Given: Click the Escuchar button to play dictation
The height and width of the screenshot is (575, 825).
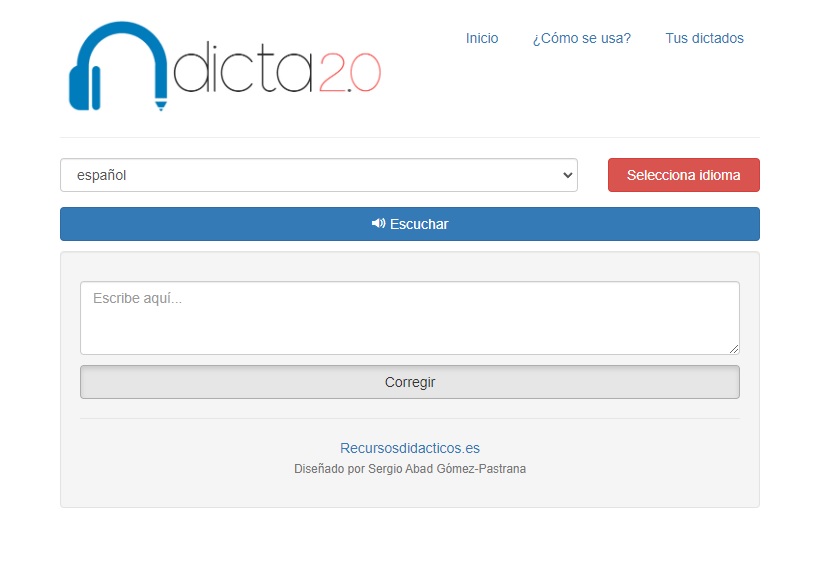Looking at the screenshot, I should click(x=410, y=224).
